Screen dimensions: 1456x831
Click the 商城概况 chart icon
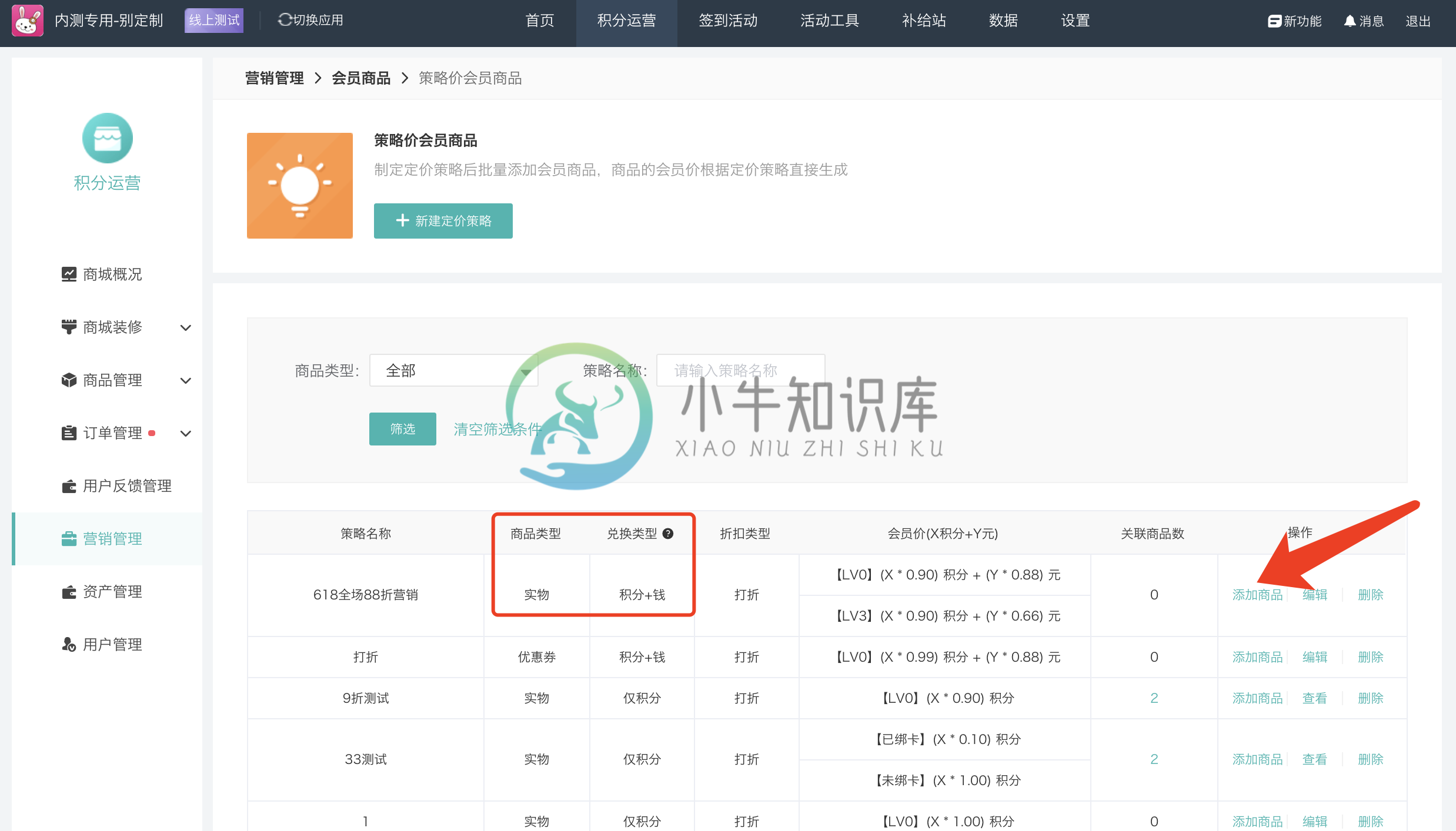point(69,274)
